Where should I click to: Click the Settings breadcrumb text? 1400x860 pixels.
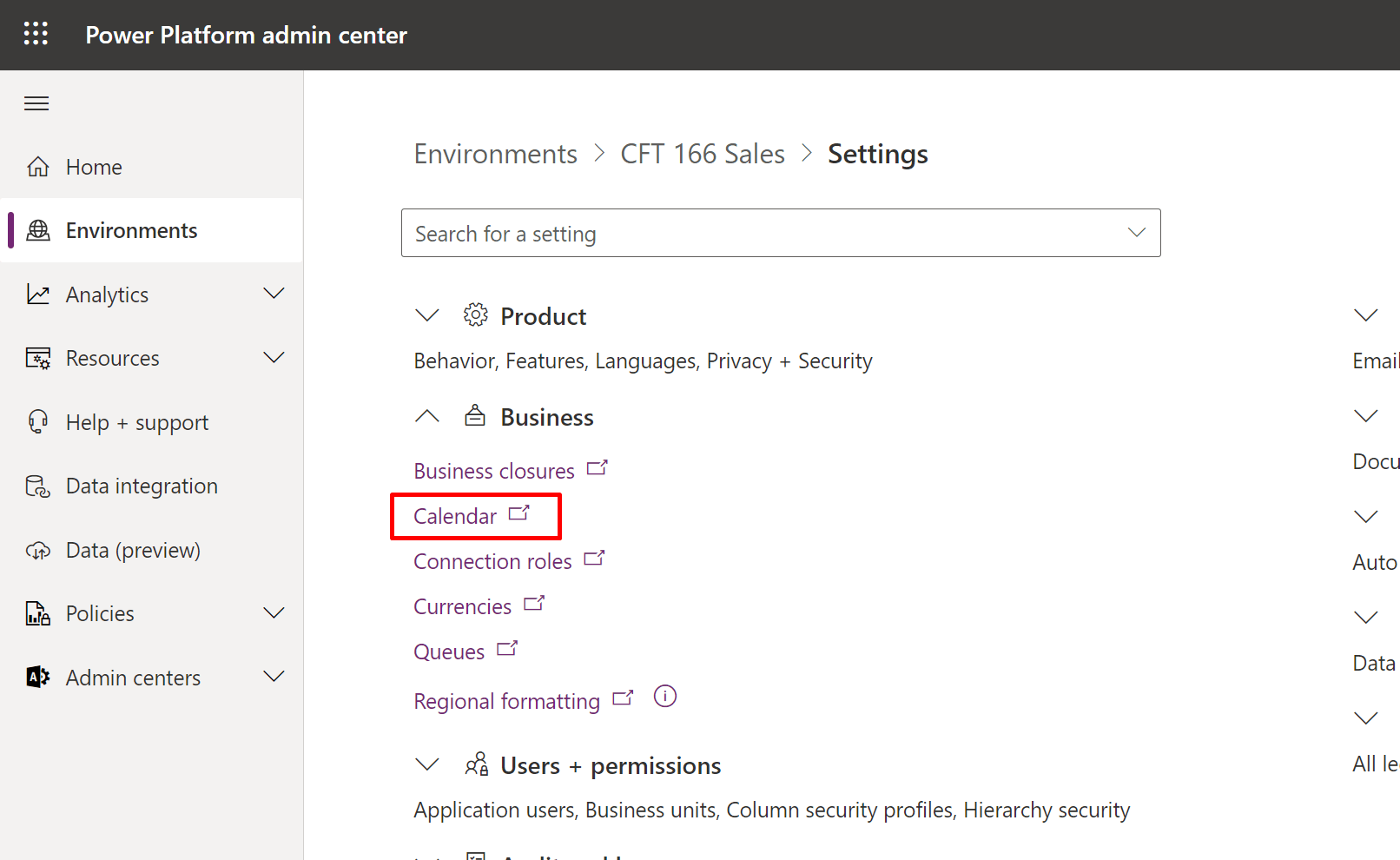[877, 154]
